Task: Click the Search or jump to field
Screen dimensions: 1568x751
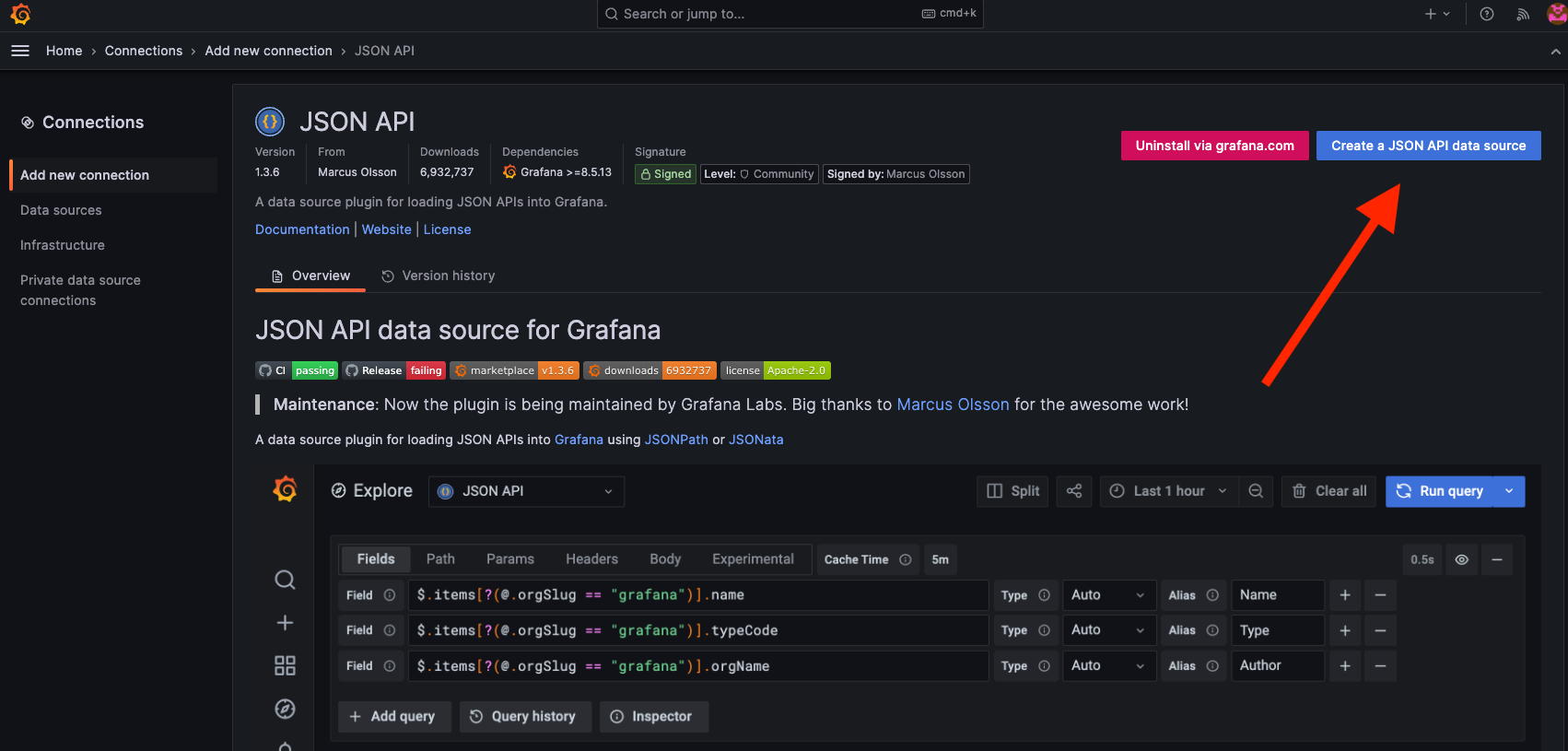Action: pyautogui.click(x=790, y=14)
